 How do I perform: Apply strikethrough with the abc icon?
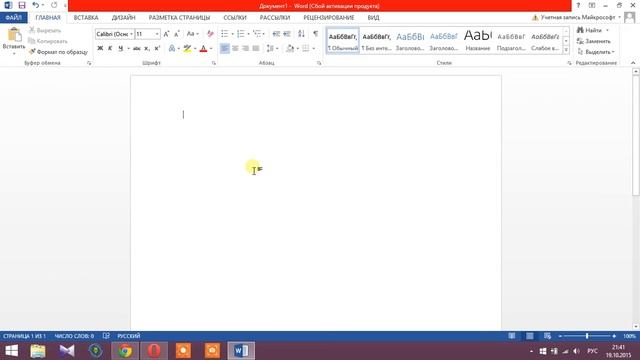(x=137, y=49)
